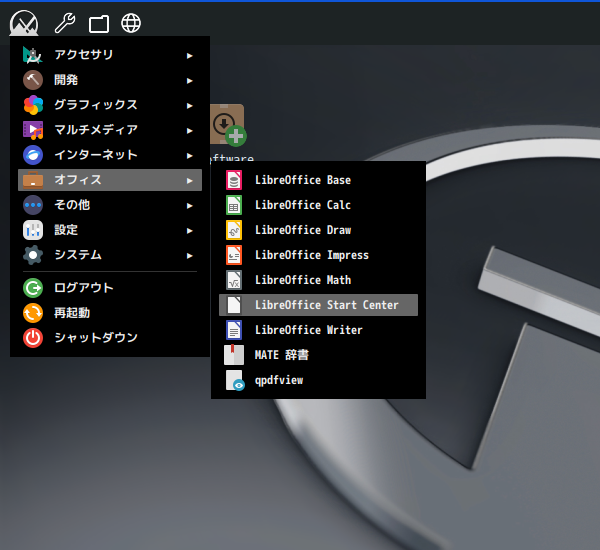
Task: Click the red シャットダウン power icon
Action: pos(33,338)
